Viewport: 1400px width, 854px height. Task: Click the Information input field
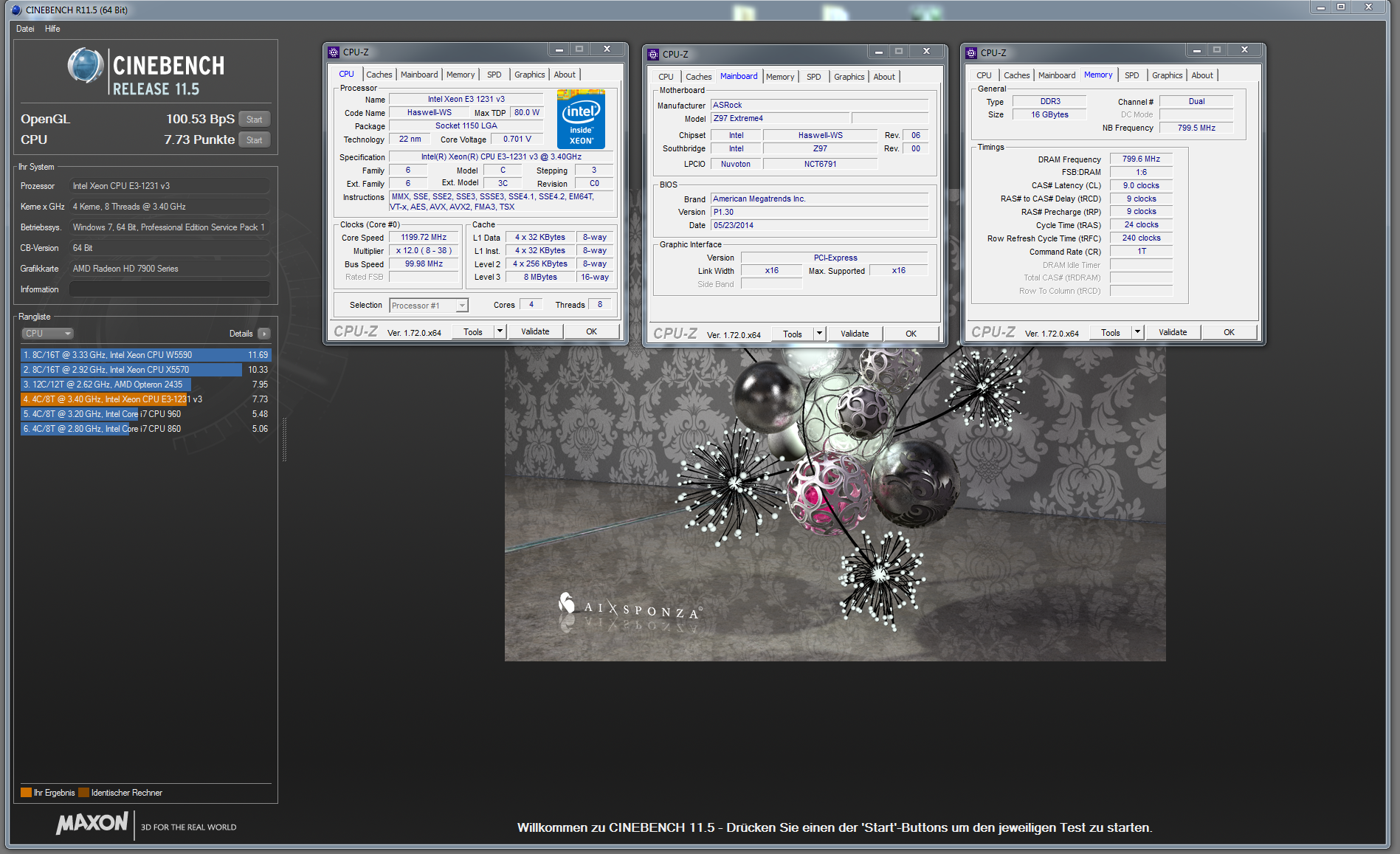click(170, 289)
